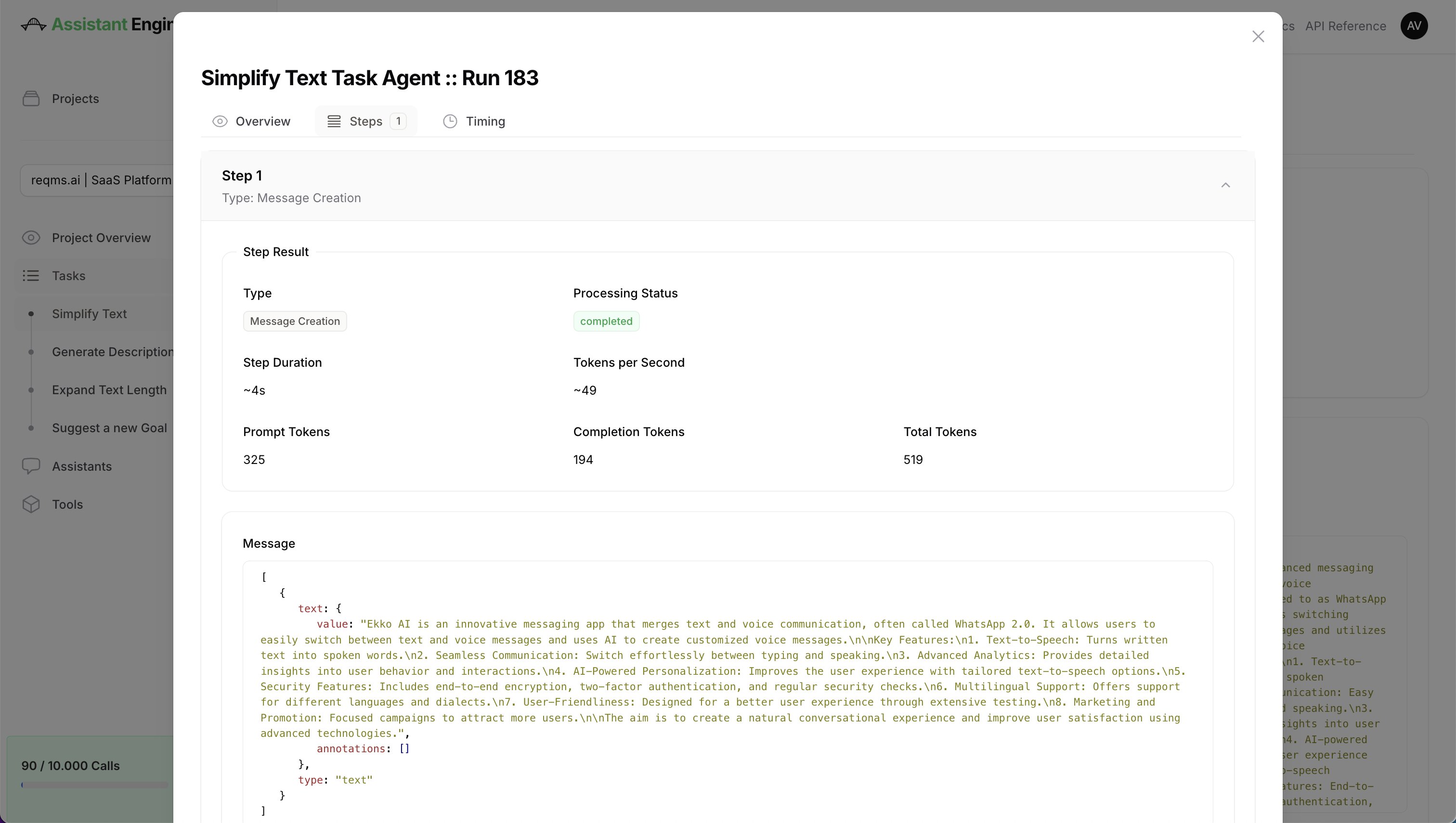Click the completion tokens value 194
1456x823 pixels.
[583, 460]
